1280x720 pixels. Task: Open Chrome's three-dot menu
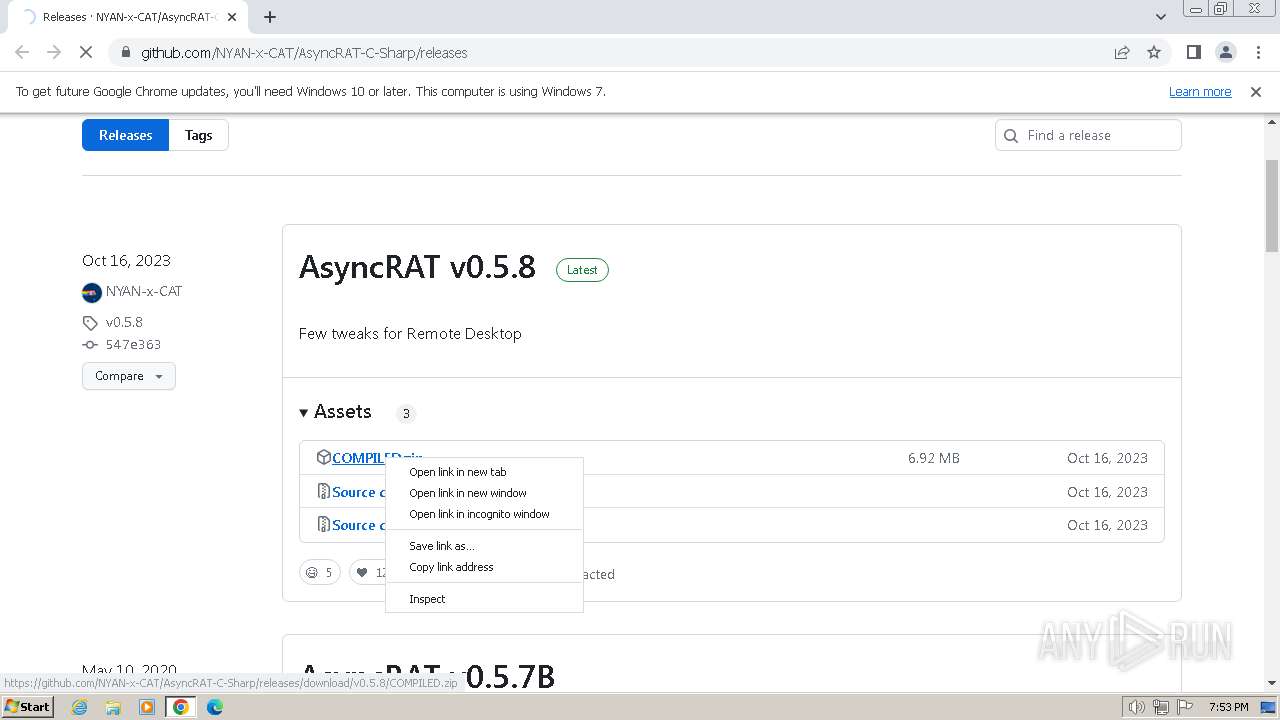[1258, 53]
